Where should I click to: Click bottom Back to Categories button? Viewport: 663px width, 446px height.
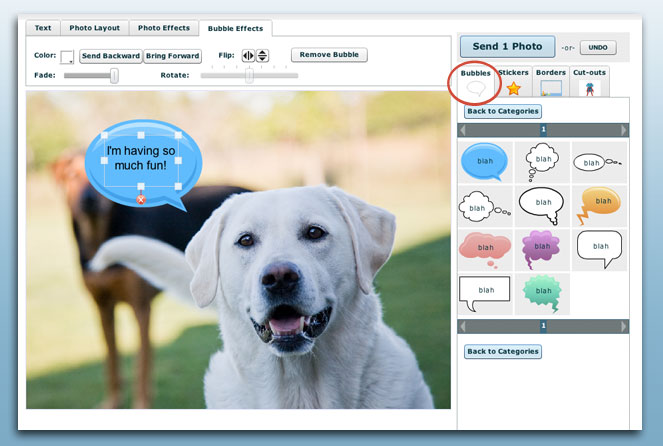503,351
